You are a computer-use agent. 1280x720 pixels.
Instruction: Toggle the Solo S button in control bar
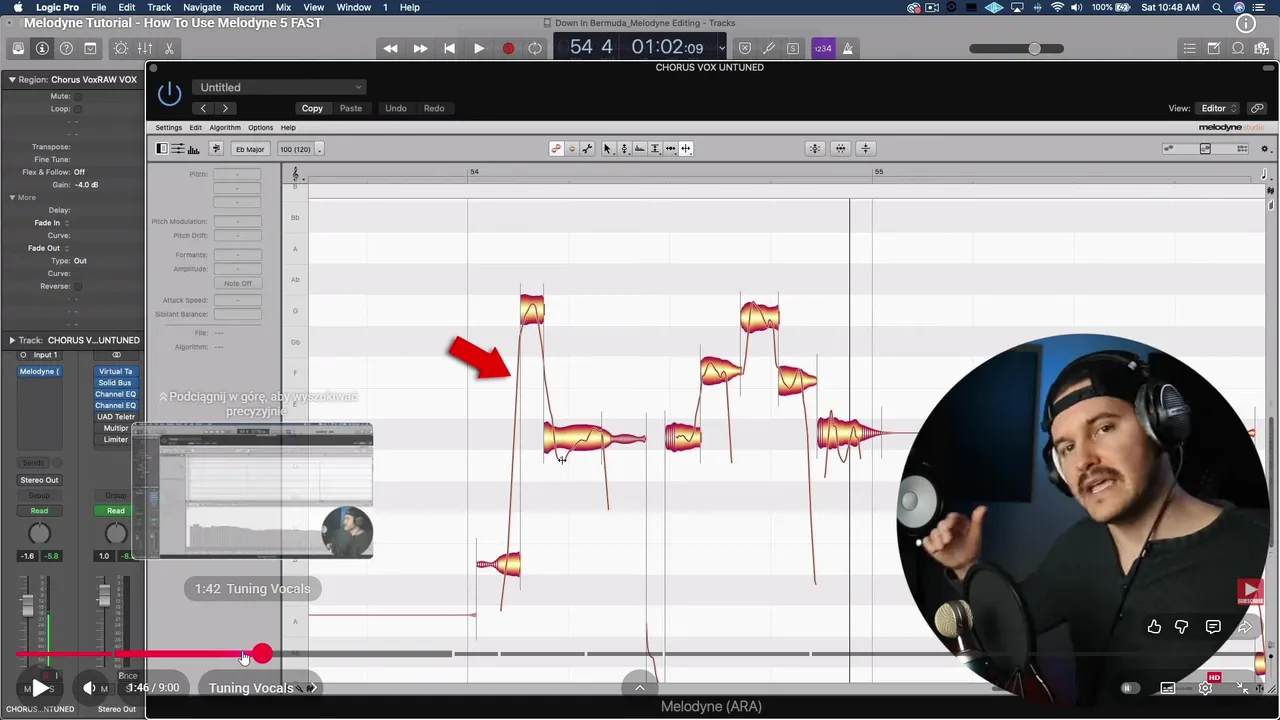click(x=793, y=48)
